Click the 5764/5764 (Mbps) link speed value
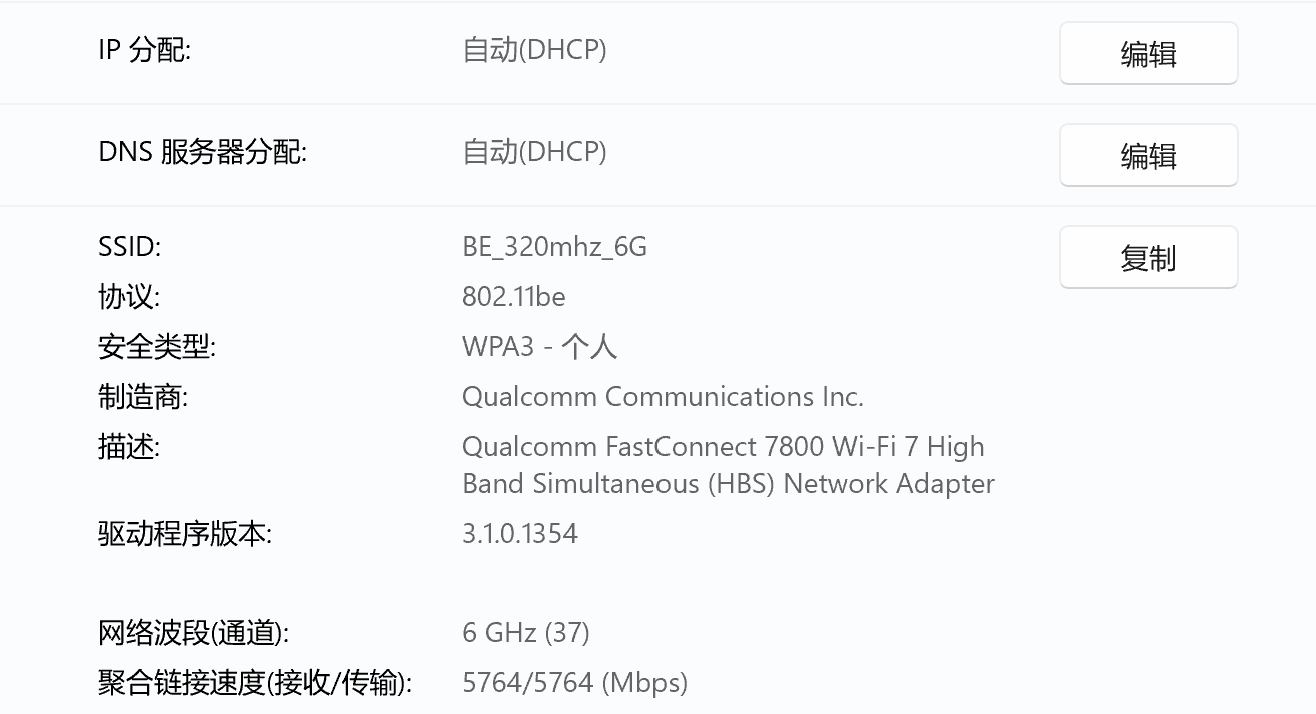Image resolution: width=1316 pixels, height=714 pixels. pos(574,683)
